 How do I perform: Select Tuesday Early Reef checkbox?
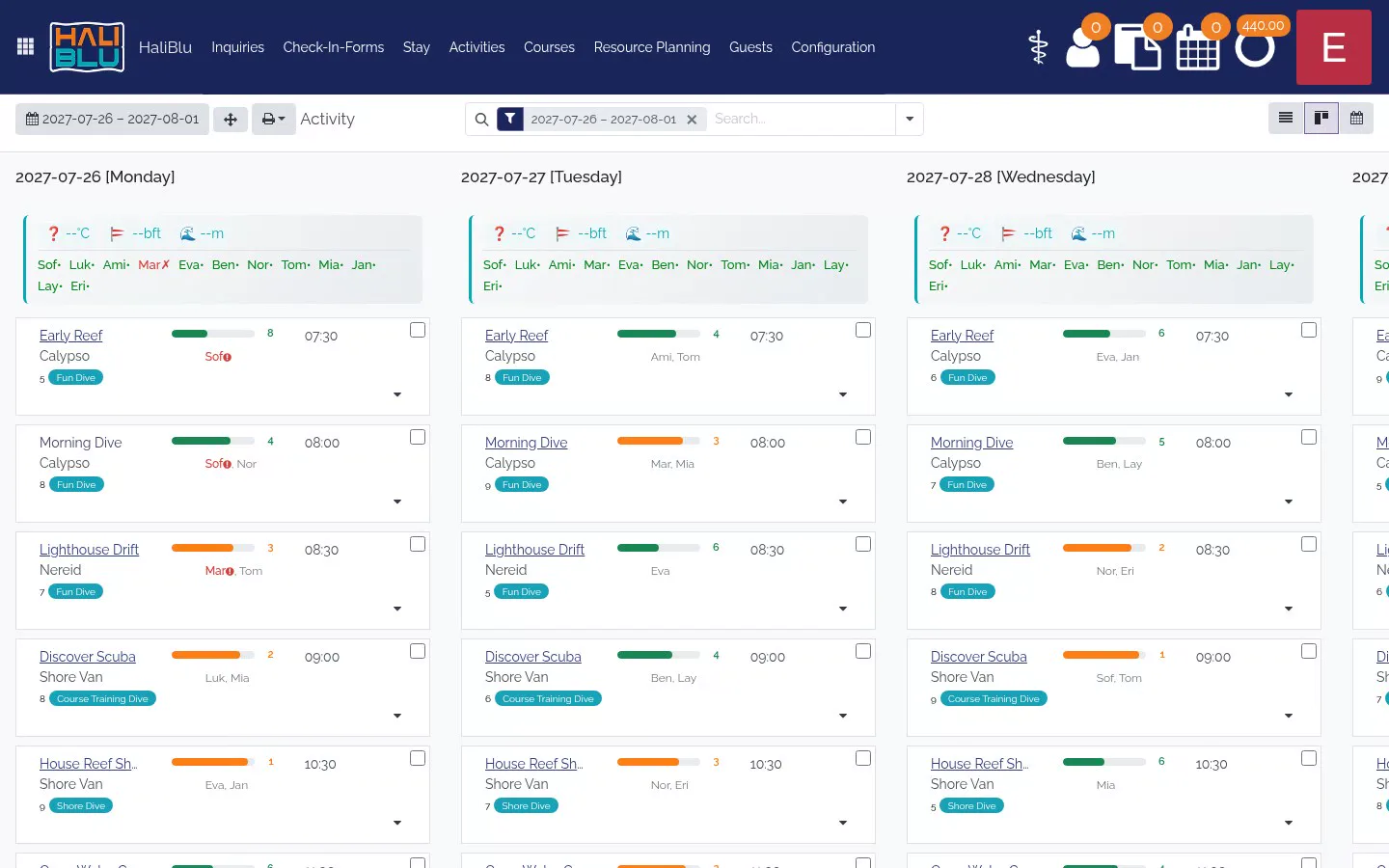click(863, 330)
